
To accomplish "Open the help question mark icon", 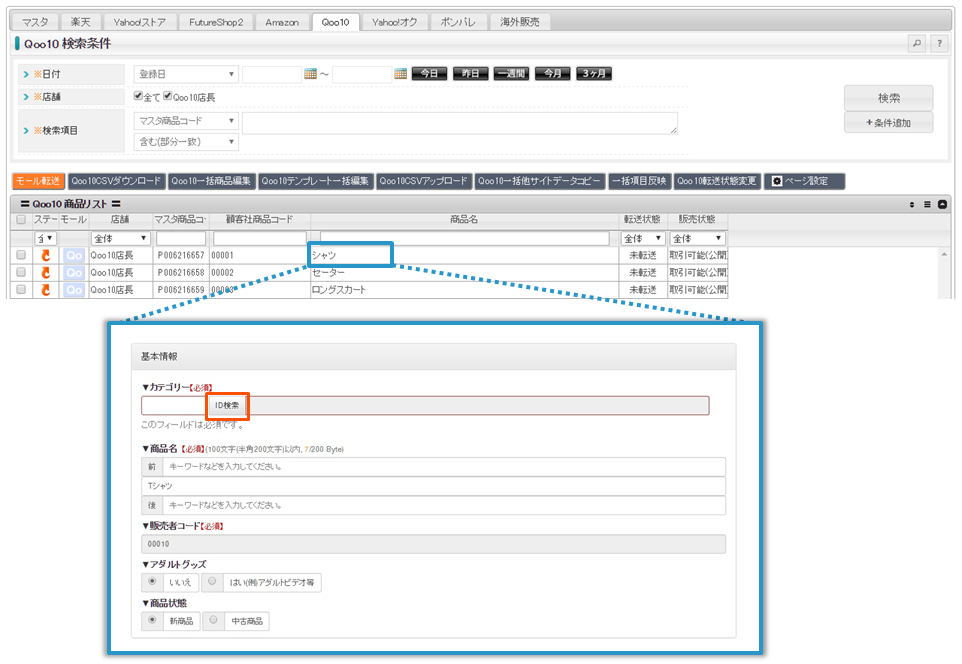I will [x=939, y=44].
